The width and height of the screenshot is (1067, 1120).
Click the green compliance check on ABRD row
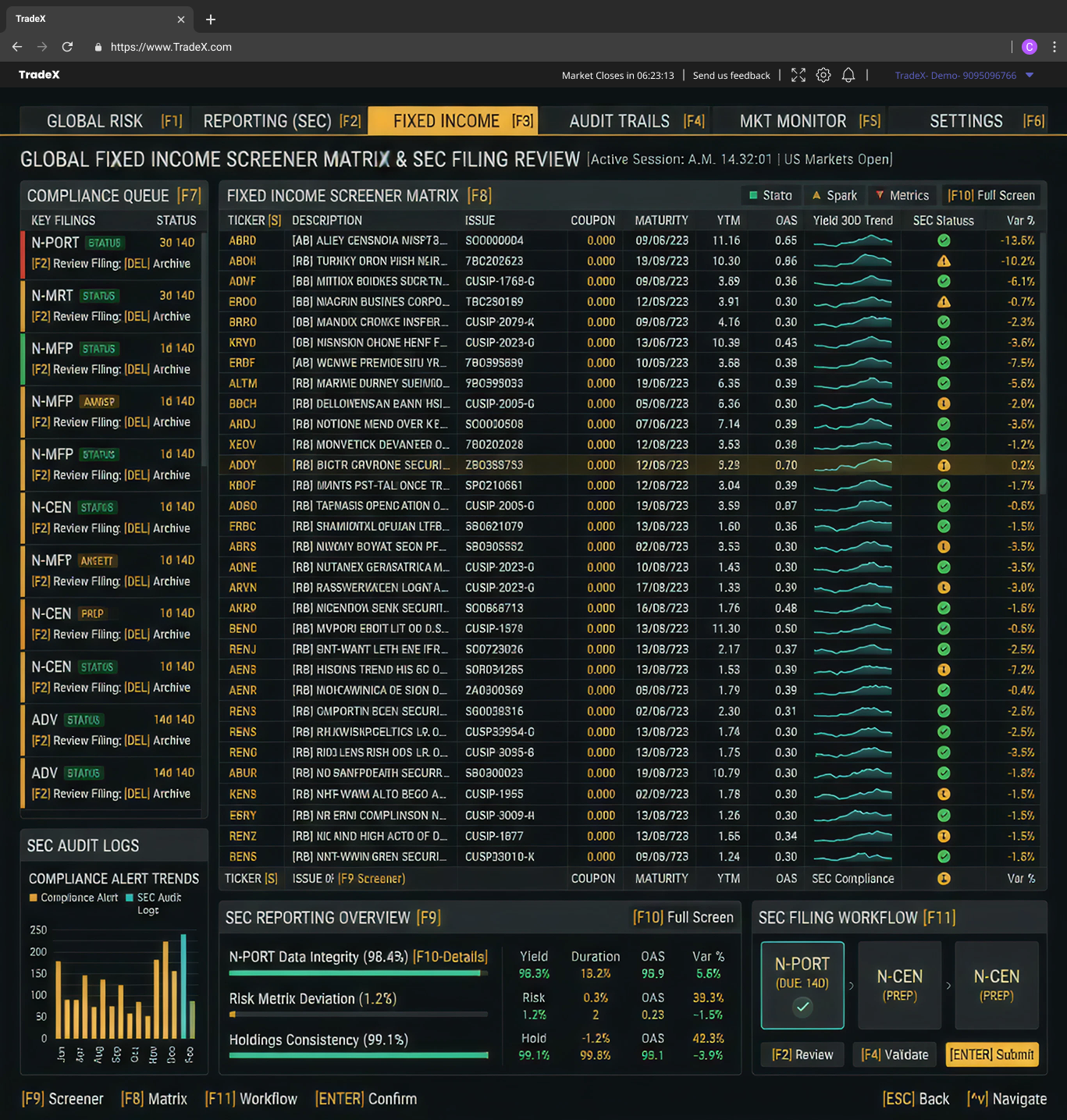944,240
